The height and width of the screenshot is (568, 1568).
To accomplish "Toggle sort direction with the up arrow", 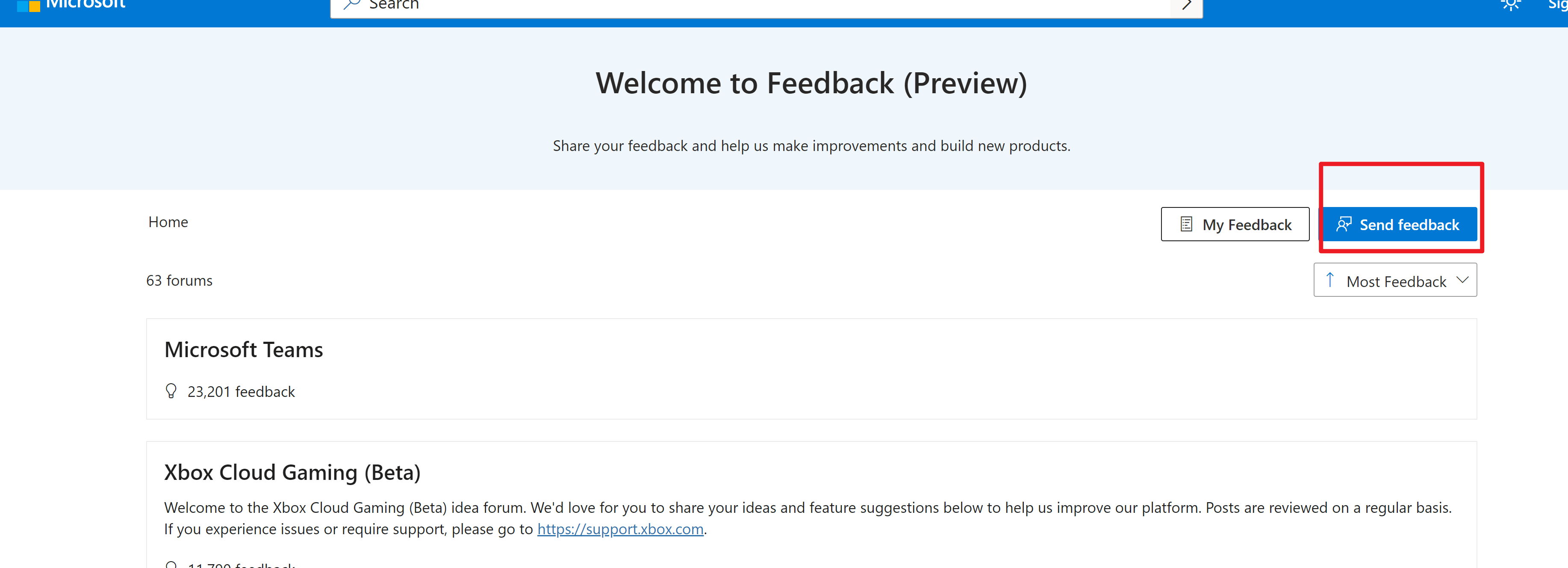I will 1330,280.
